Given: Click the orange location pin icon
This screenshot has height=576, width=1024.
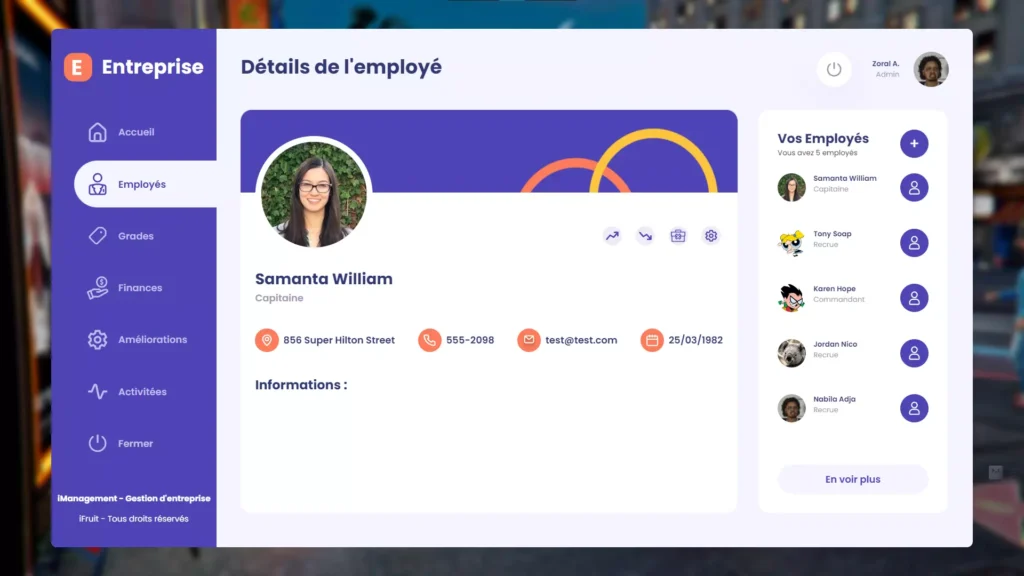Looking at the screenshot, I should pyautogui.click(x=266, y=340).
